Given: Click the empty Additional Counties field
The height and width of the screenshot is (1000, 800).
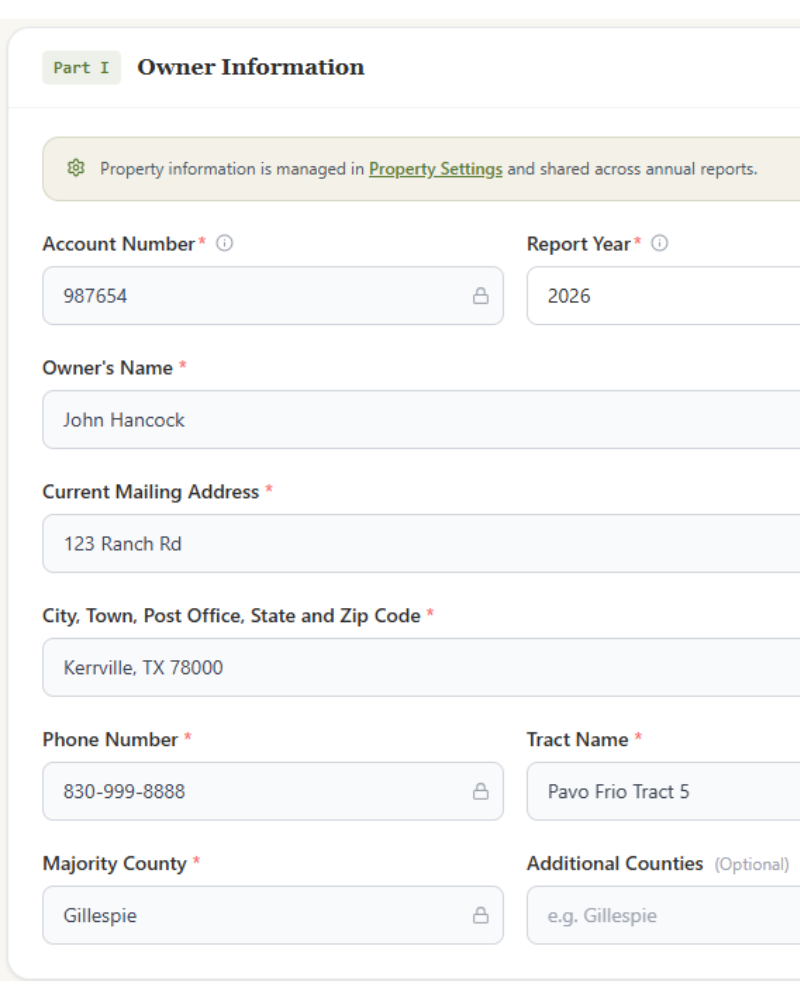Looking at the screenshot, I should click(663, 915).
